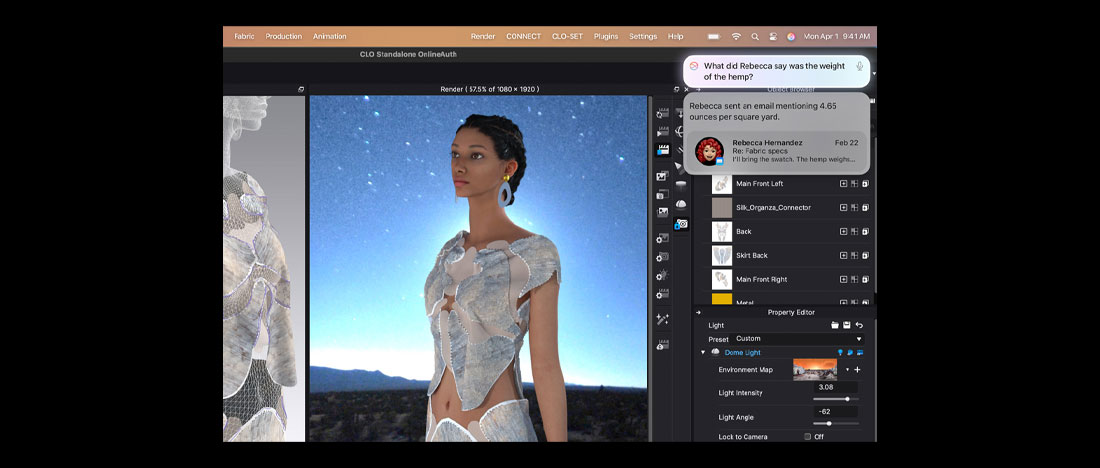Open the light folder icon in Property Editor
1100x468 pixels.
coord(835,325)
